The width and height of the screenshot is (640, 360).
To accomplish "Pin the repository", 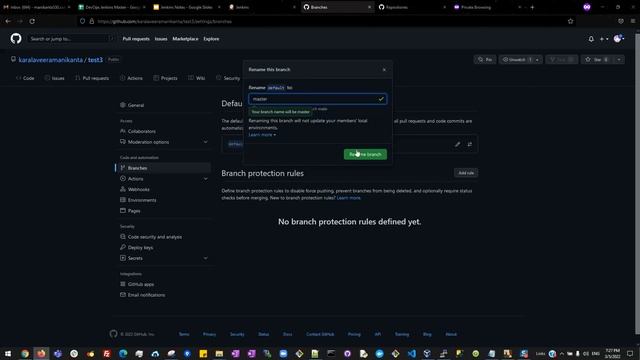I will pyautogui.click(x=485, y=60).
